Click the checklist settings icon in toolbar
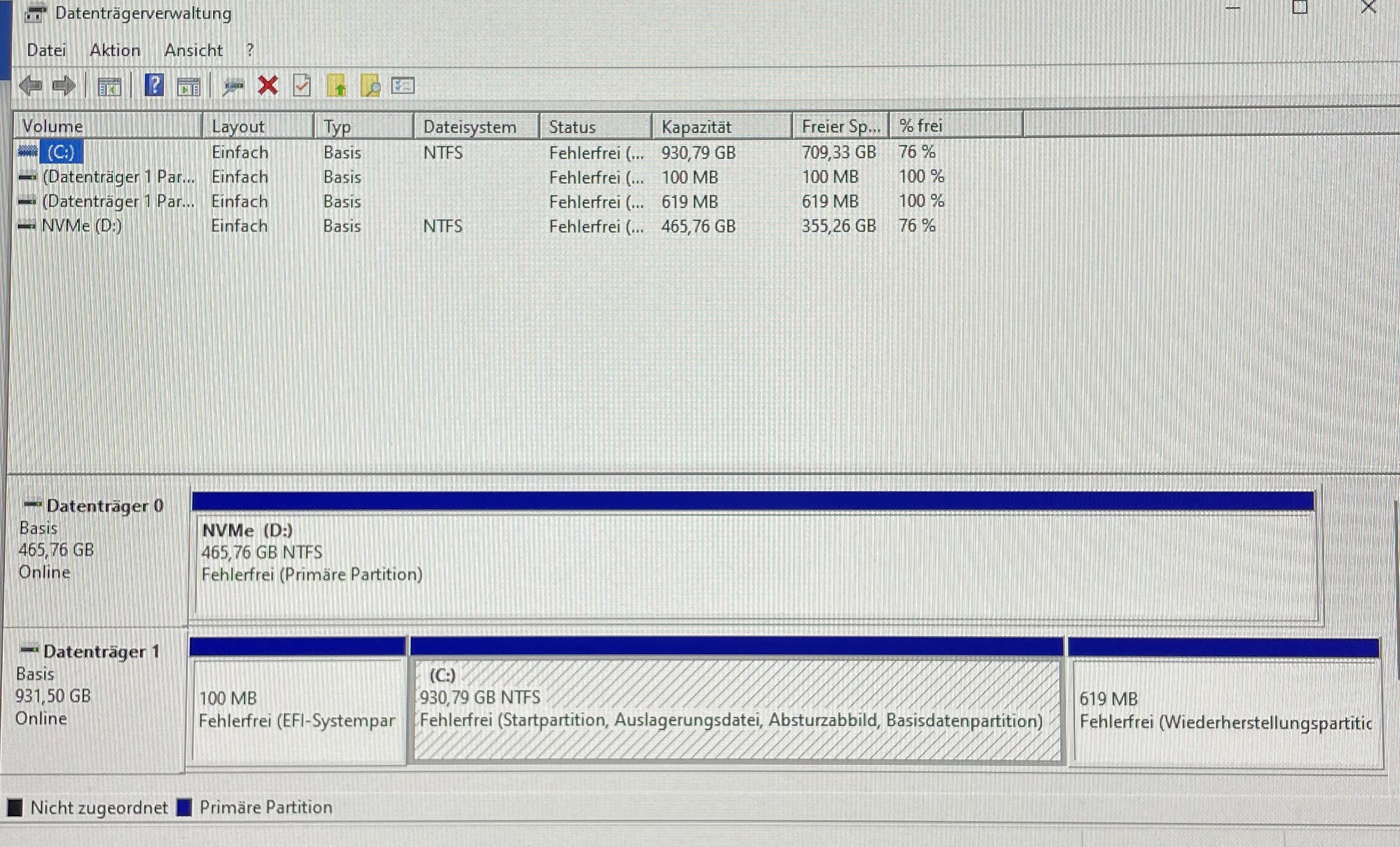This screenshot has height=847, width=1400. coord(403,86)
